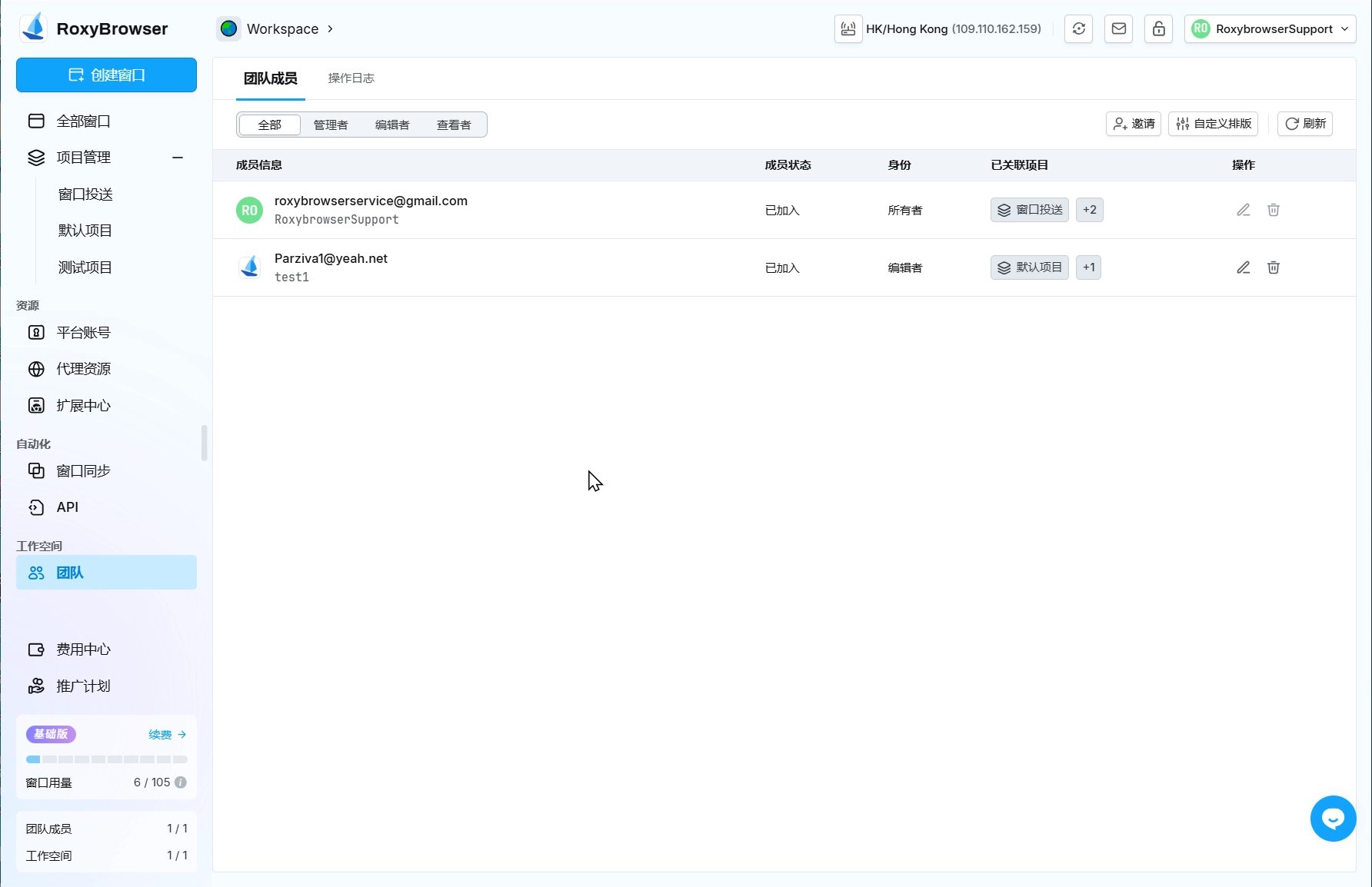Viewport: 1372px width, 887px height.
Task: Open the mail messages icon
Action: [x=1119, y=29]
